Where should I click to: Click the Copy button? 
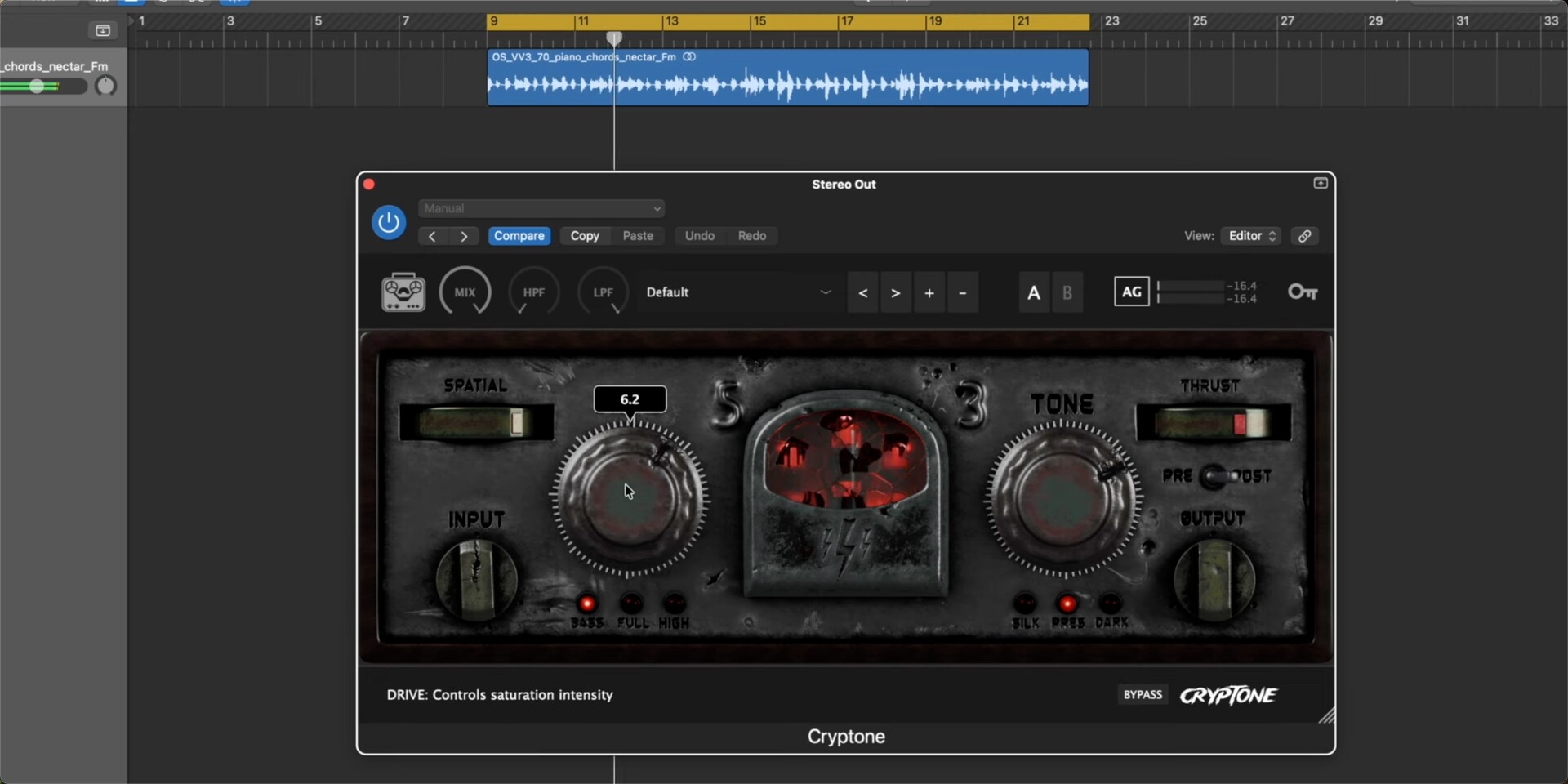pyautogui.click(x=585, y=236)
